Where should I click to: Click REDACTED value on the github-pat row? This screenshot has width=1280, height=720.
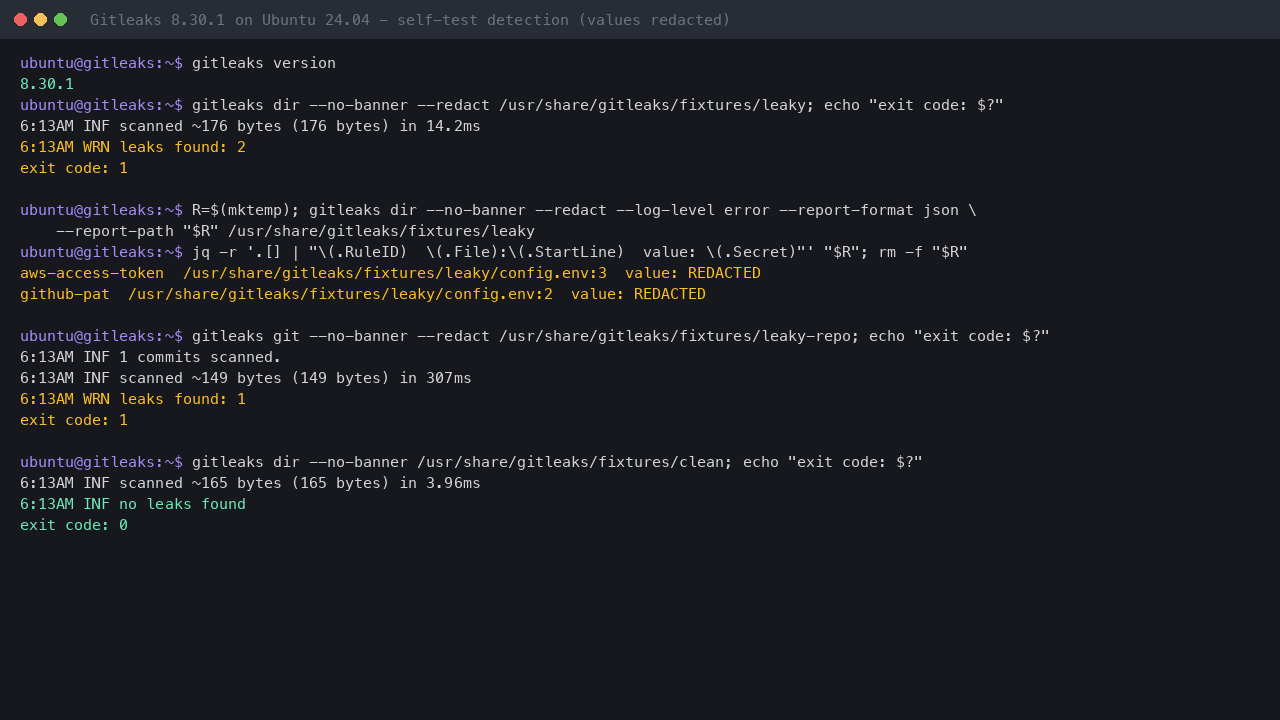point(670,294)
